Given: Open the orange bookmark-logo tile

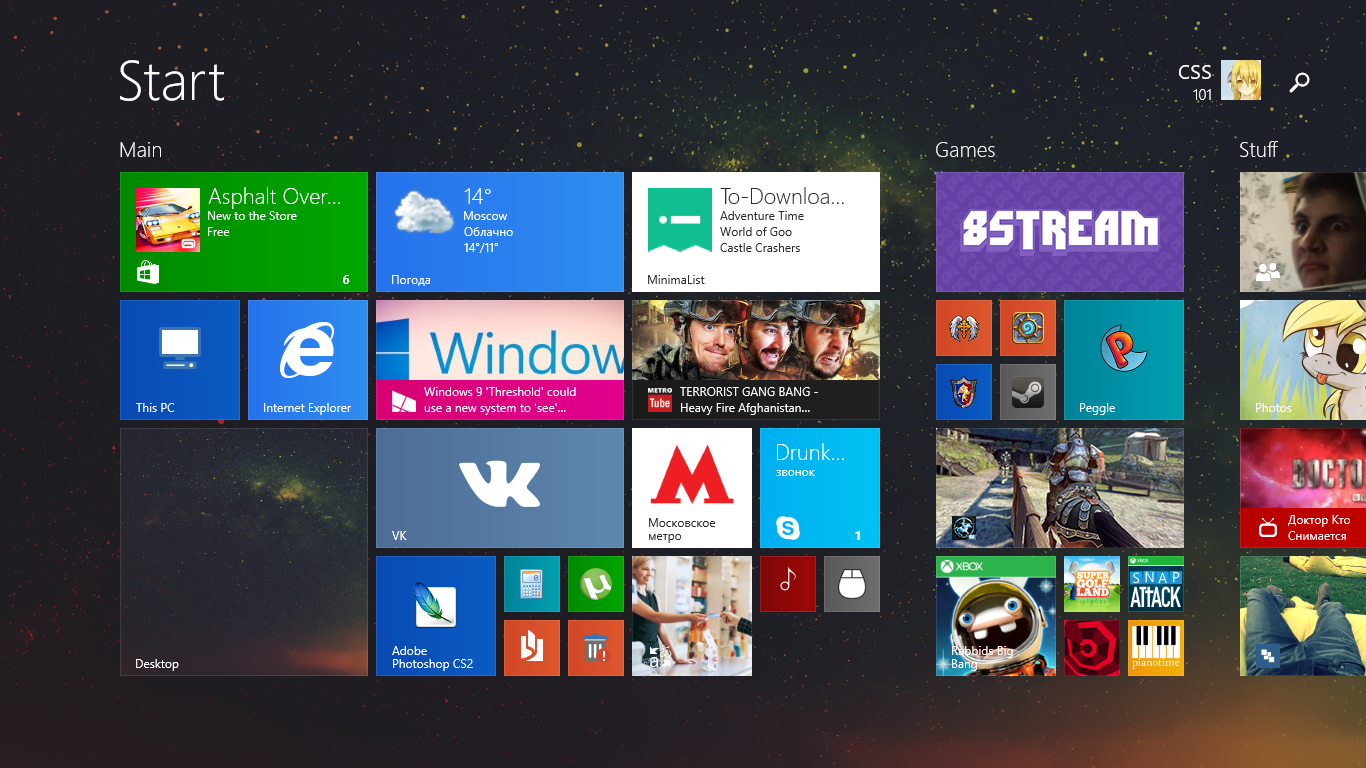Looking at the screenshot, I should [532, 648].
